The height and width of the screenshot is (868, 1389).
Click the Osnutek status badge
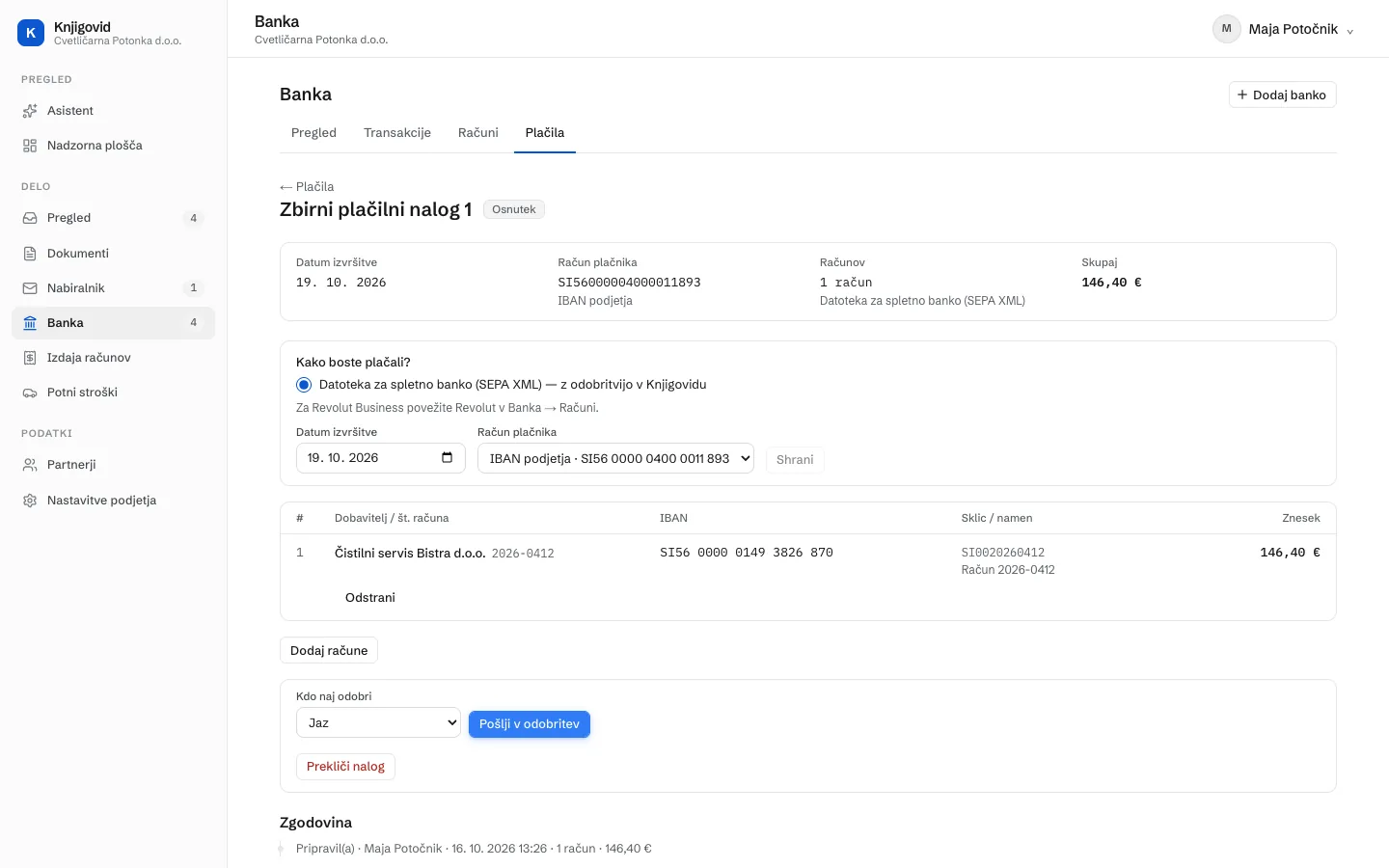[x=514, y=209]
